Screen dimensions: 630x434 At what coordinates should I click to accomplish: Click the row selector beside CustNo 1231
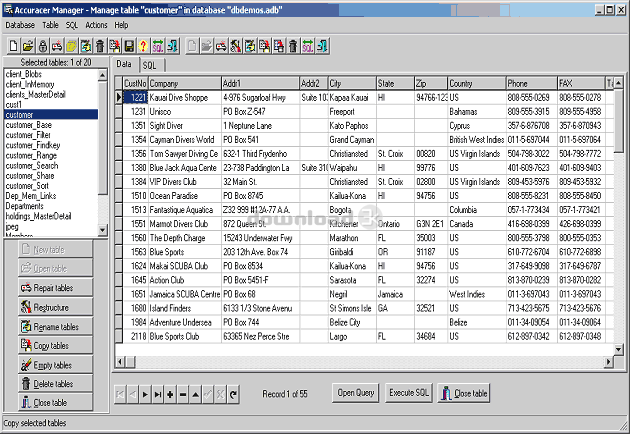[119, 112]
